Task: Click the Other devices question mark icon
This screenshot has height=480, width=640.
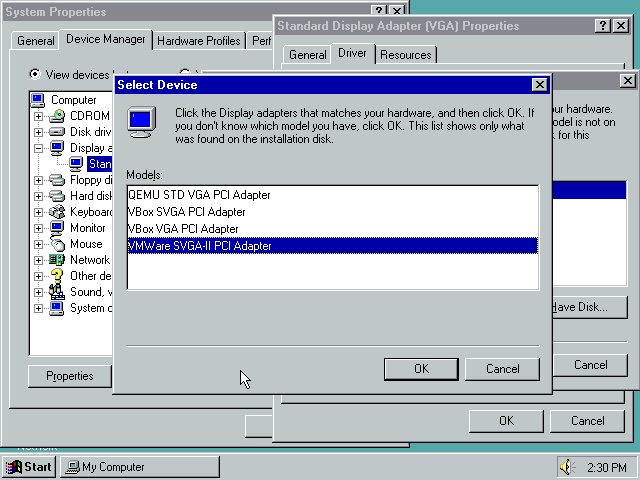Action: [x=57, y=276]
